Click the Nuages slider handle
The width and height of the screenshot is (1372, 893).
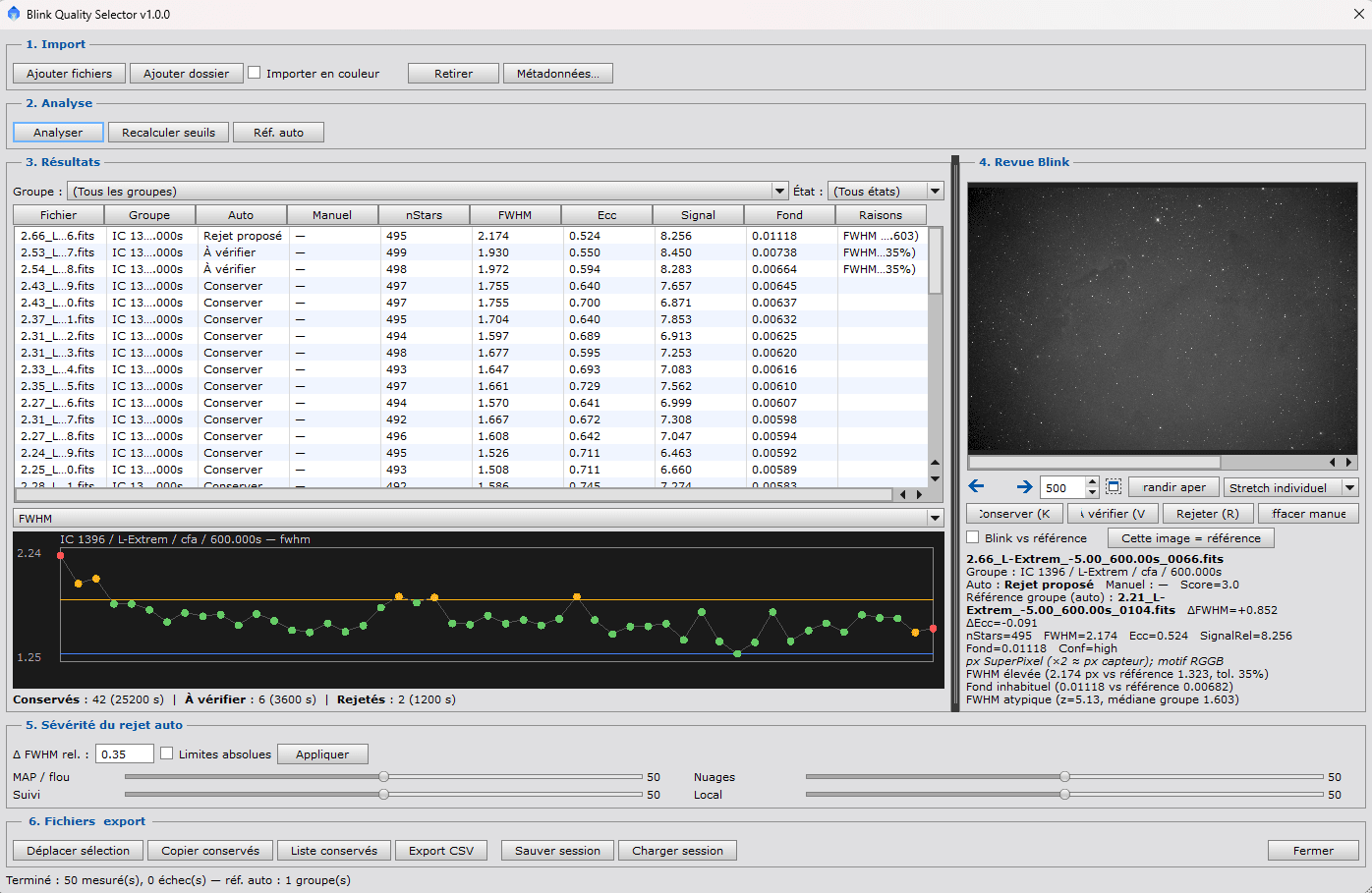point(1064,777)
